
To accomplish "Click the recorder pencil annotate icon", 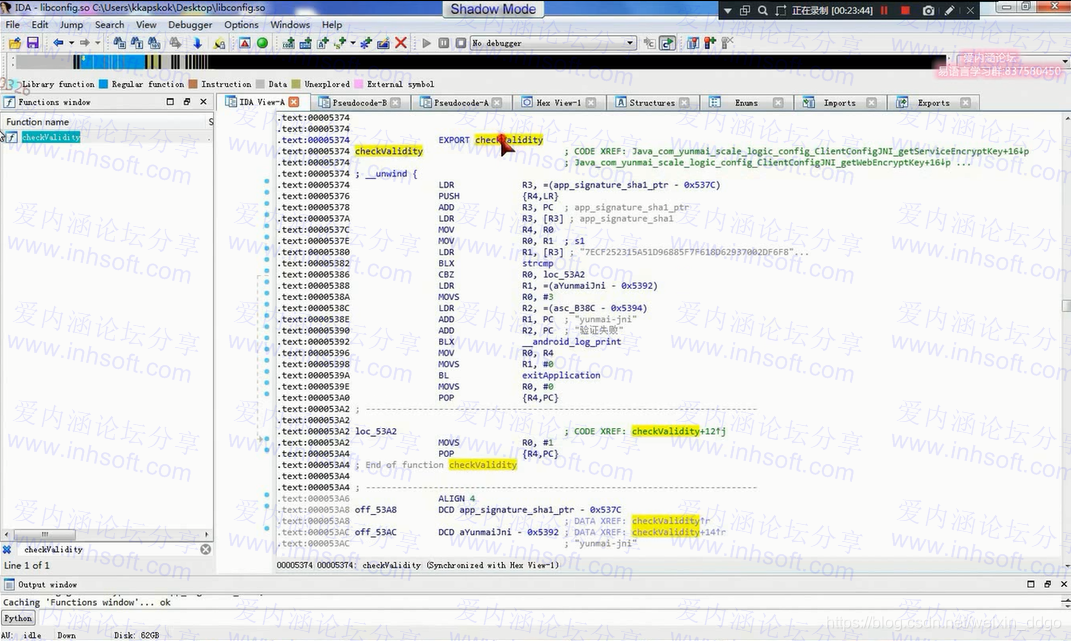I will [x=949, y=10].
